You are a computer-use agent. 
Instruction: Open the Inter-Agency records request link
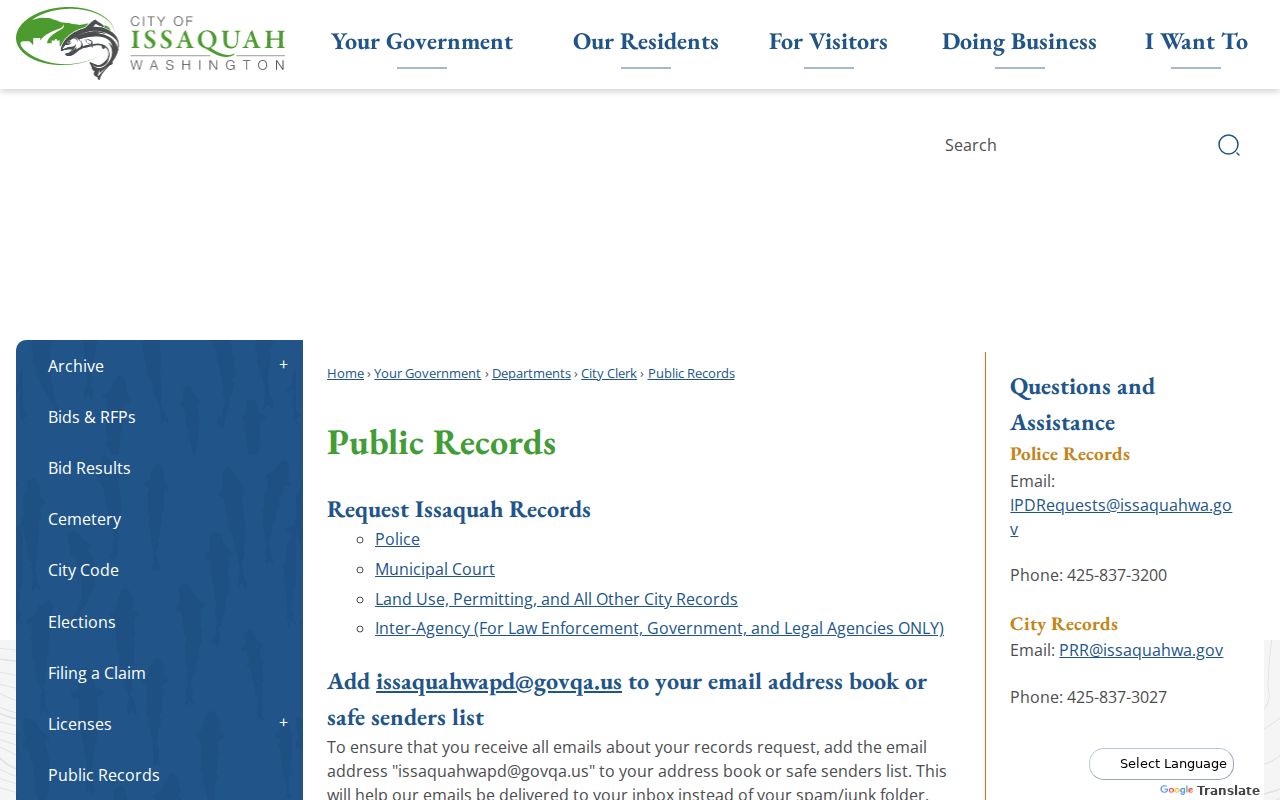pos(659,628)
